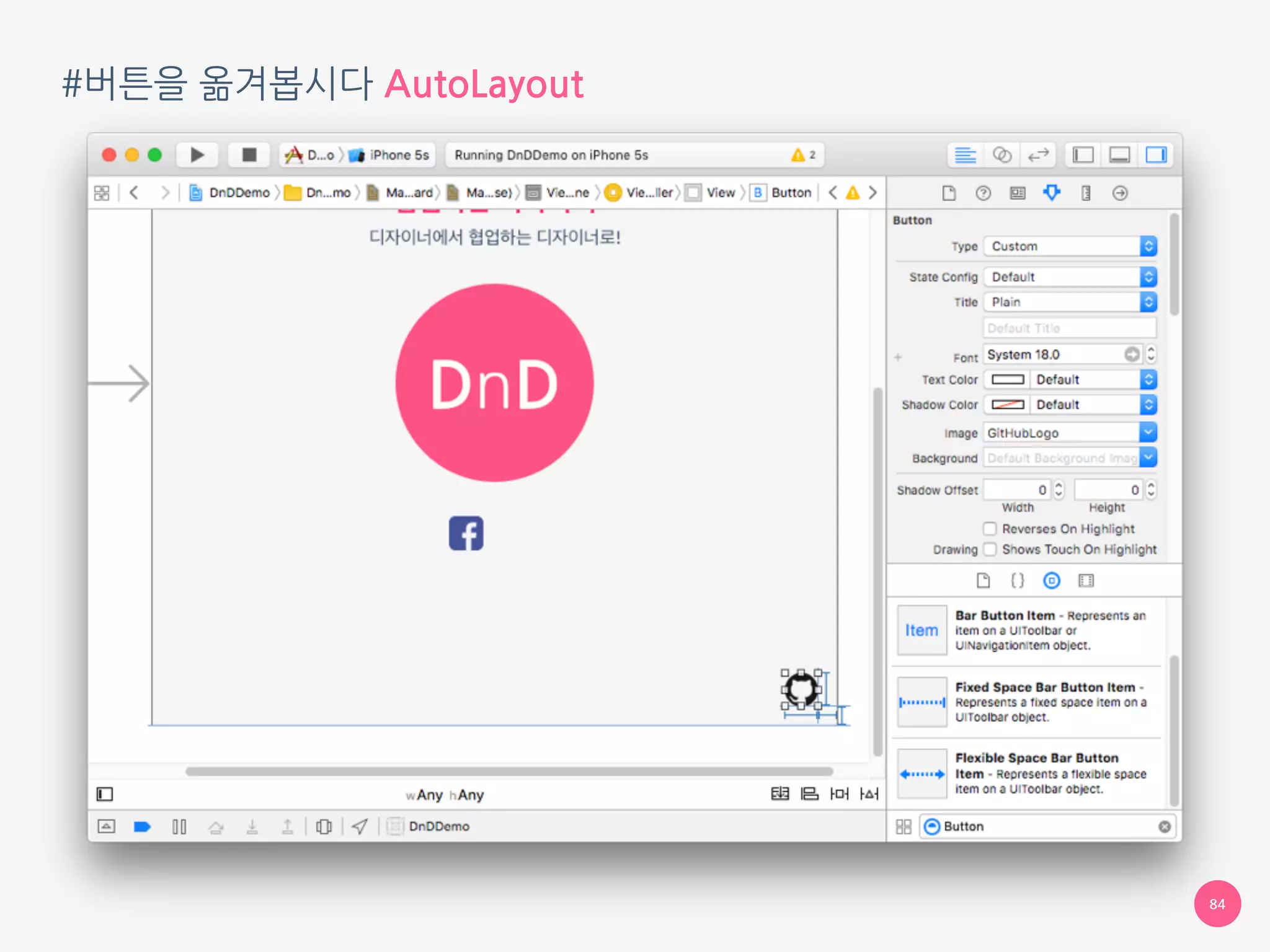Image resolution: width=1270 pixels, height=952 pixels.
Task: Select Flexible Space Bar Button Item
Action: tap(1028, 773)
